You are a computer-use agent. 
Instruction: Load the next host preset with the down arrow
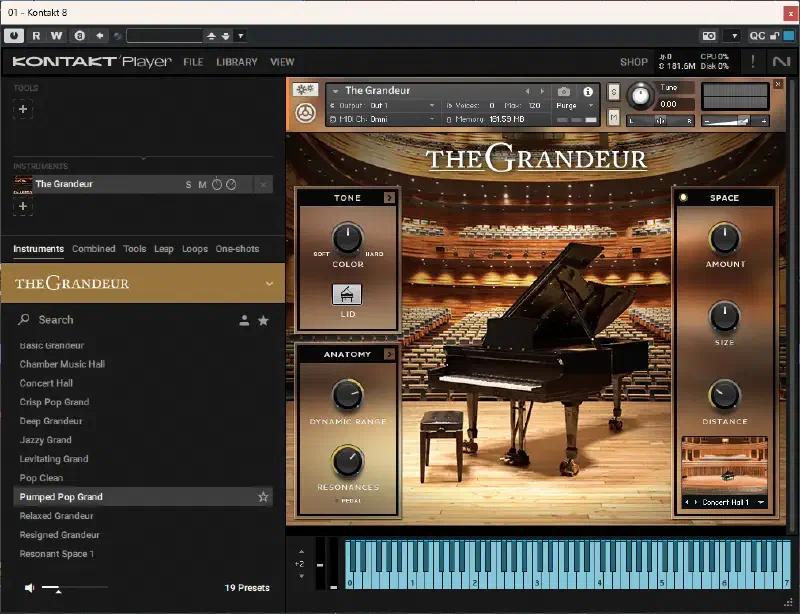pos(226,36)
